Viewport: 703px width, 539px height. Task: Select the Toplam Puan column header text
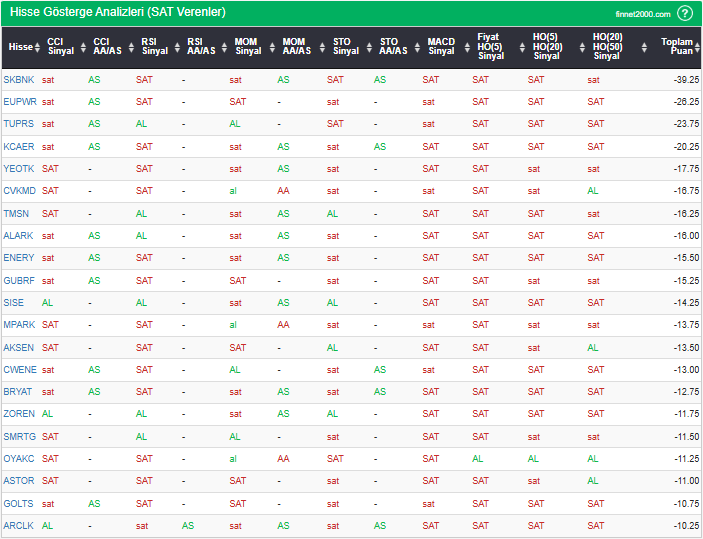coord(677,46)
